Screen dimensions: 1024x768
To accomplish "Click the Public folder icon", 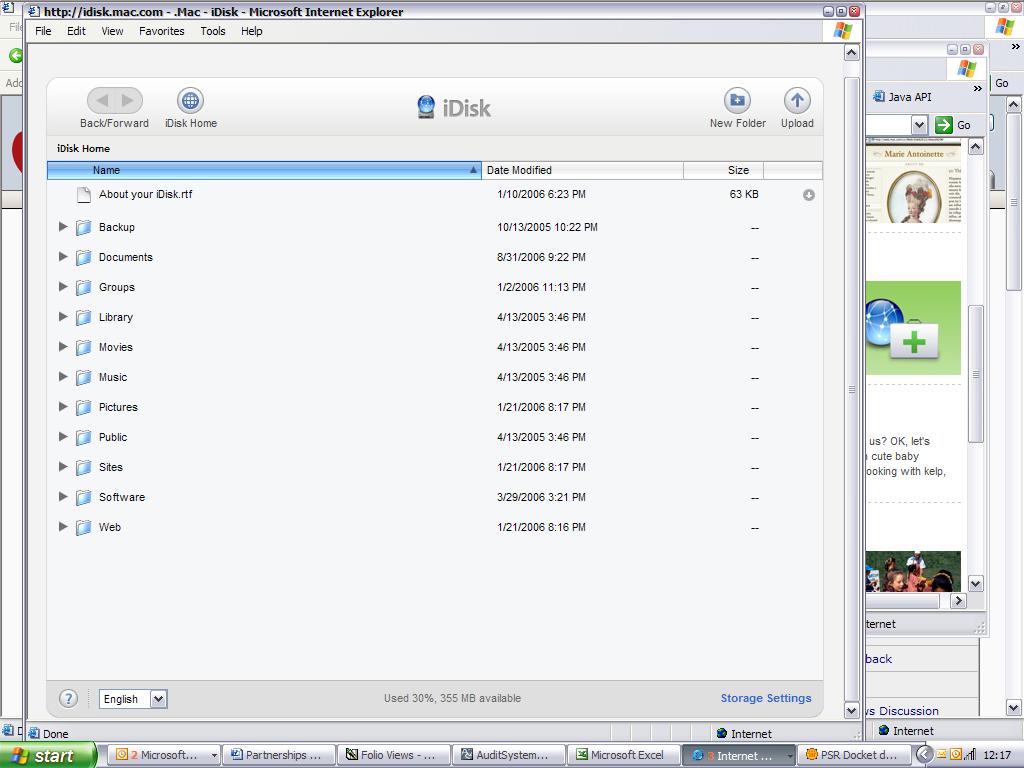I will tap(83, 438).
